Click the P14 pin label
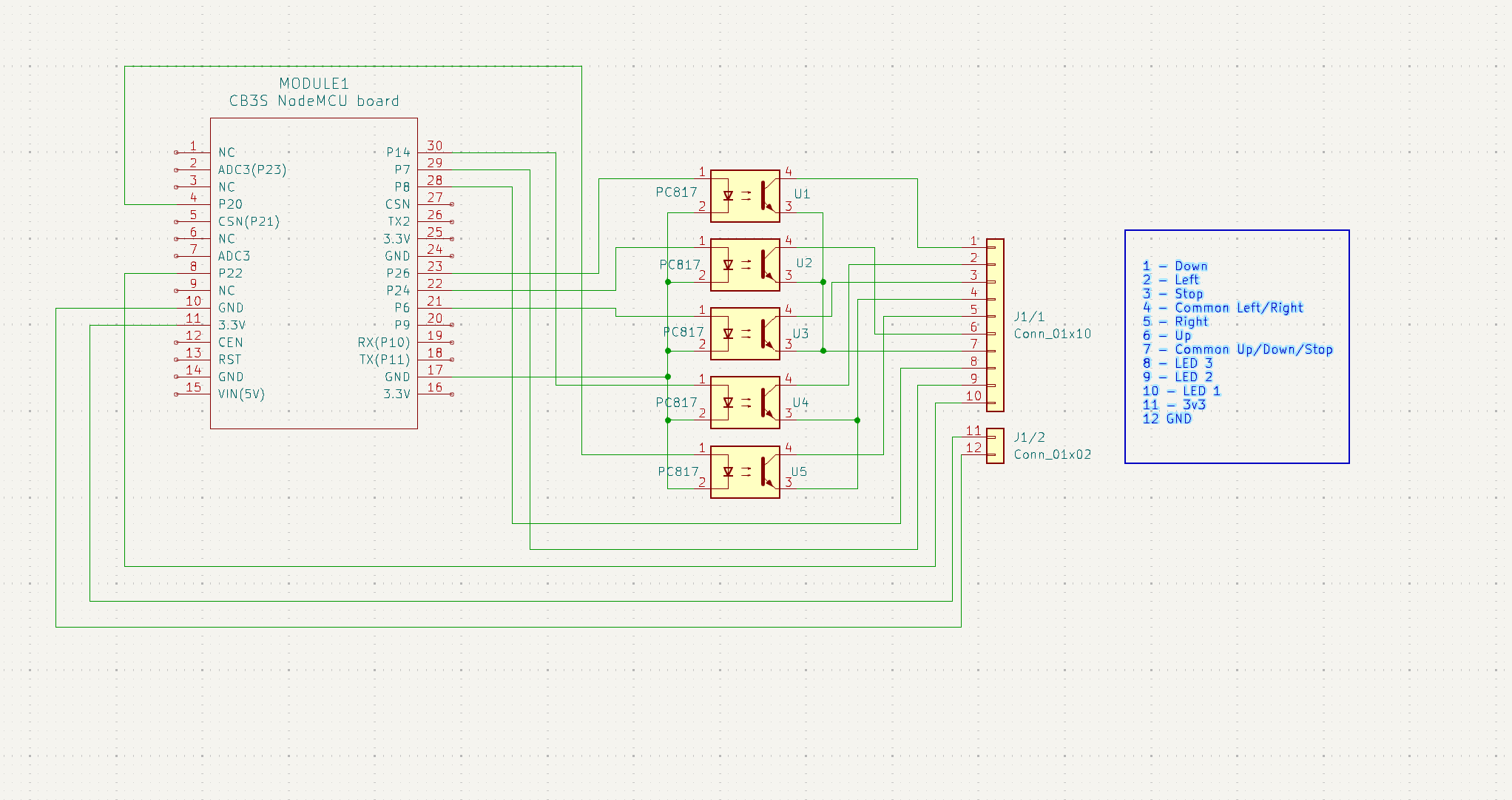The height and width of the screenshot is (800, 1512). pyautogui.click(x=398, y=152)
